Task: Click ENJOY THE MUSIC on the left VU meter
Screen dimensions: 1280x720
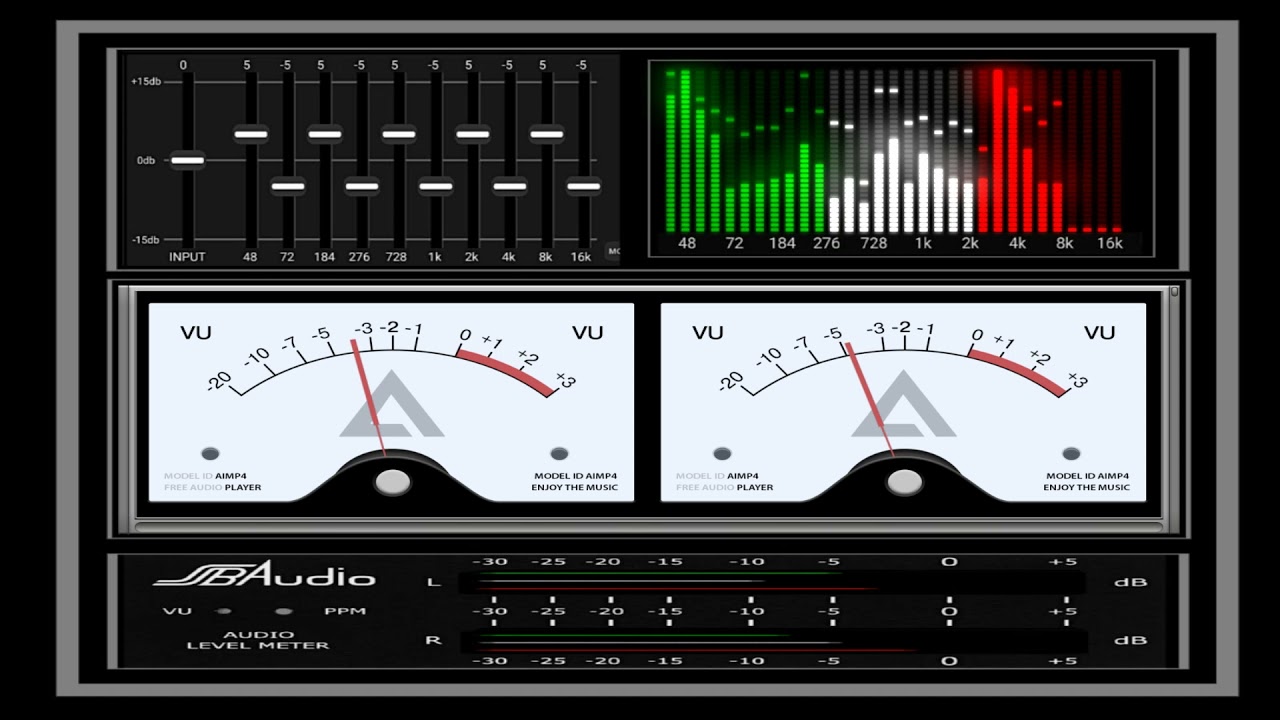Action: coord(575,488)
